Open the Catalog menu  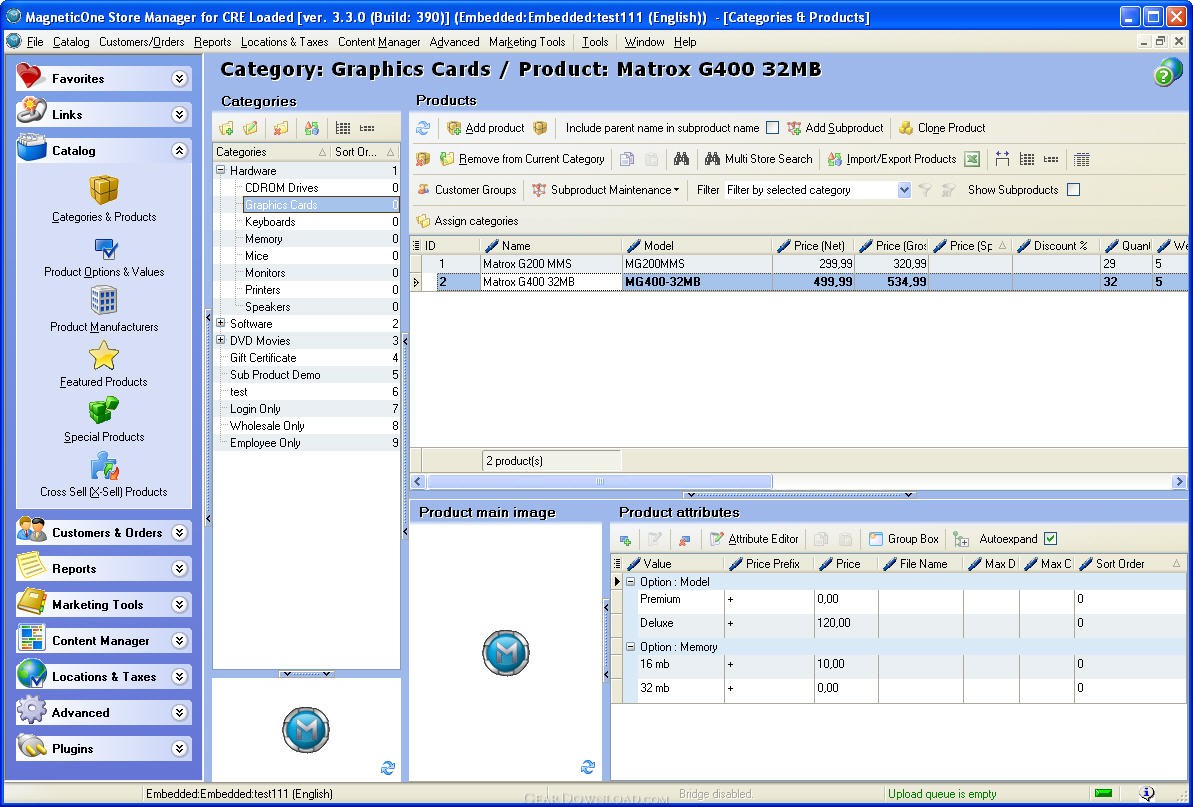pyautogui.click(x=71, y=42)
